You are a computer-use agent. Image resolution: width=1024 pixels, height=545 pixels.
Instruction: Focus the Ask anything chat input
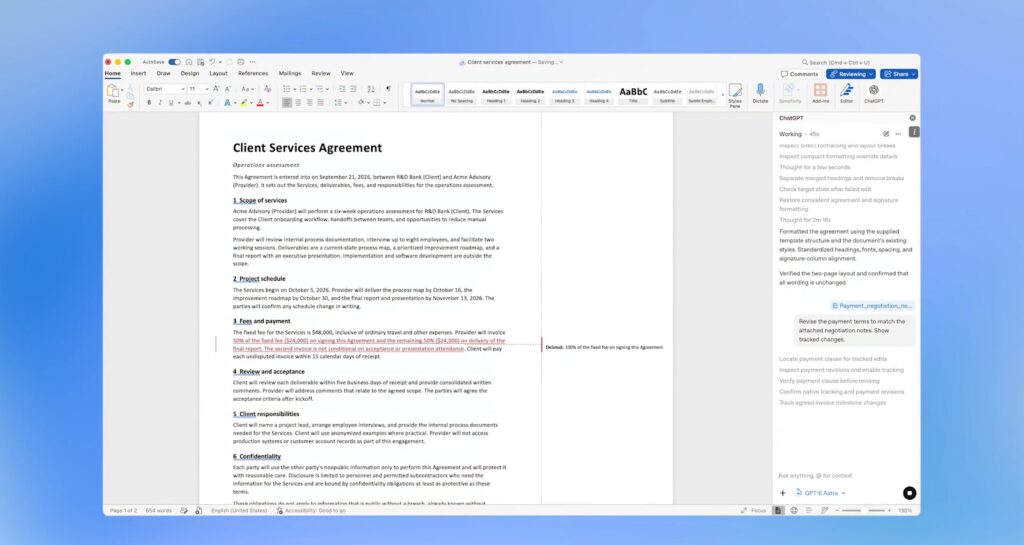tap(847, 475)
